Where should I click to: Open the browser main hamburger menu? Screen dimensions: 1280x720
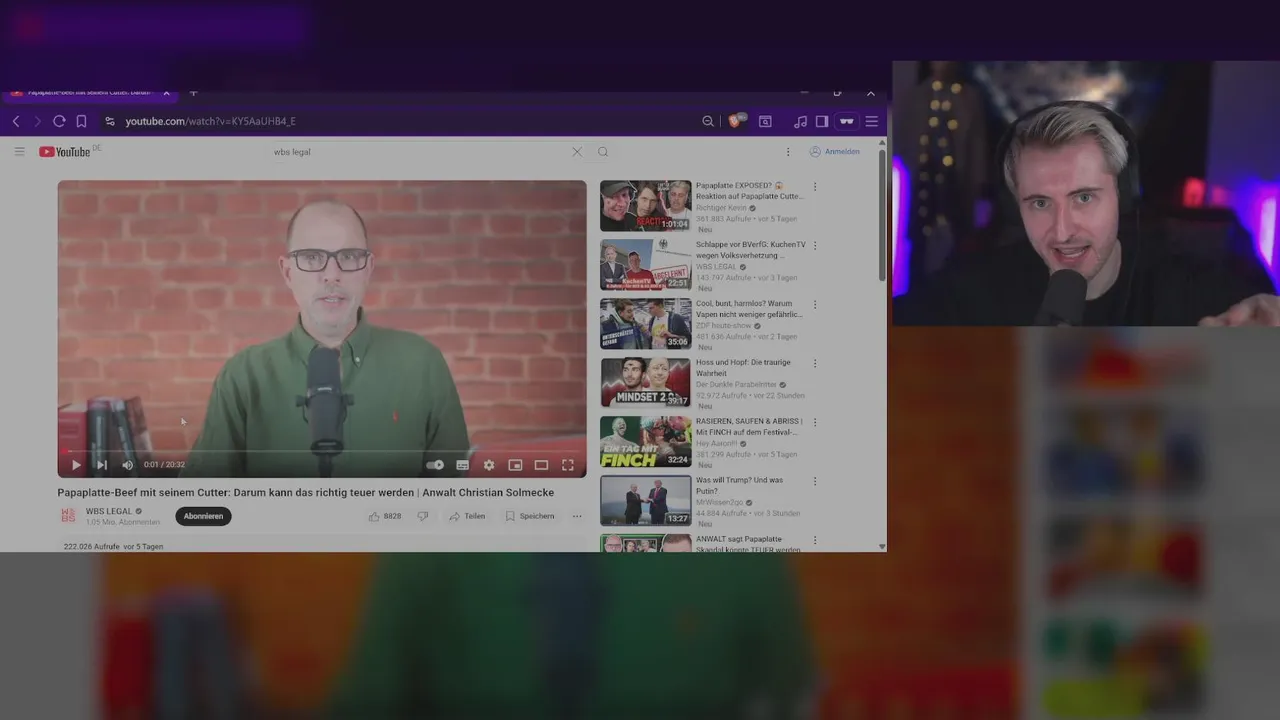(x=872, y=121)
